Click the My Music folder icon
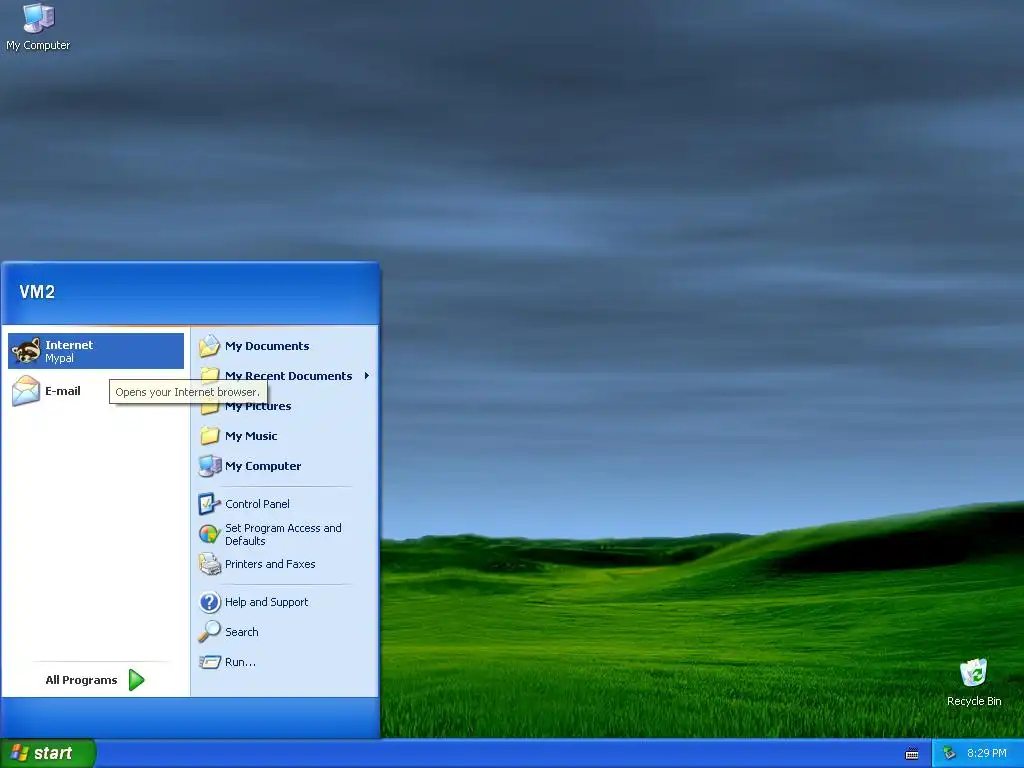 point(210,436)
